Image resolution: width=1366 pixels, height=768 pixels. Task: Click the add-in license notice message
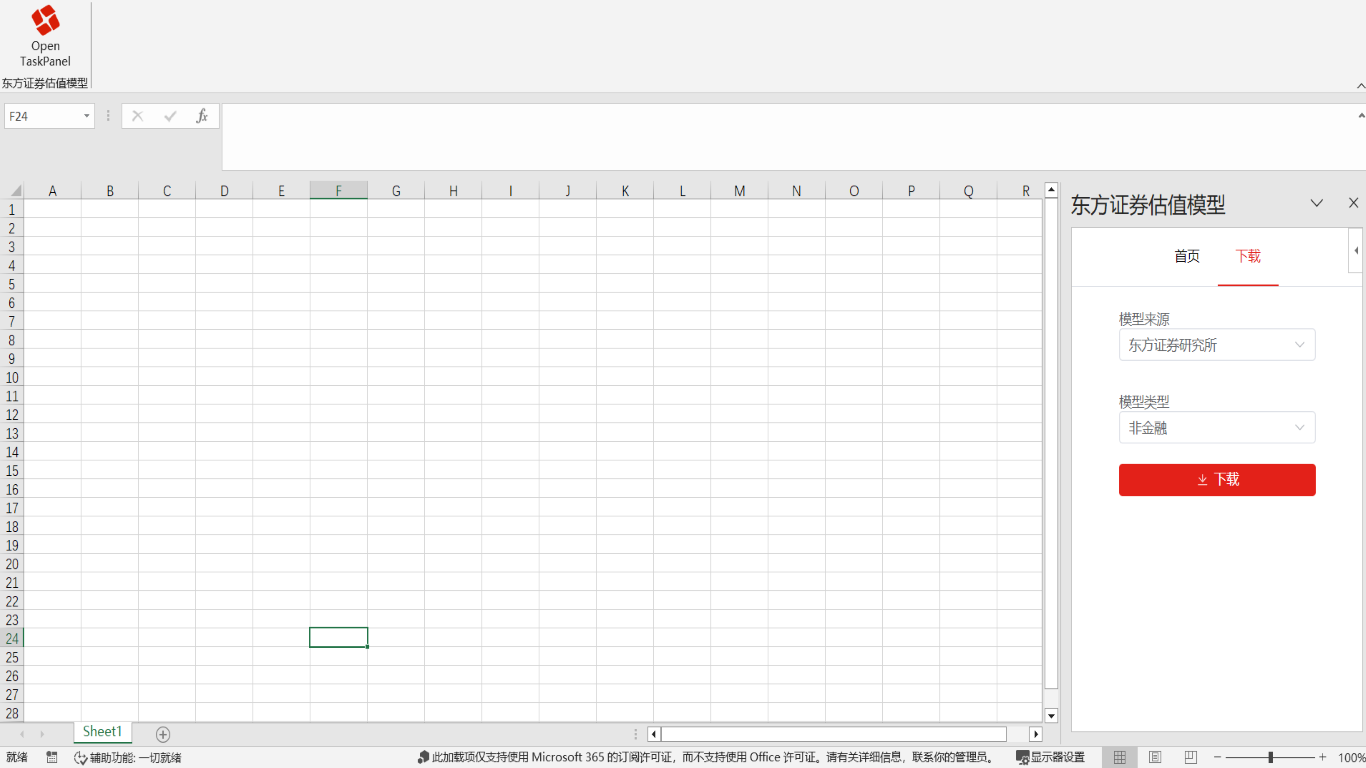pyautogui.click(x=706, y=758)
